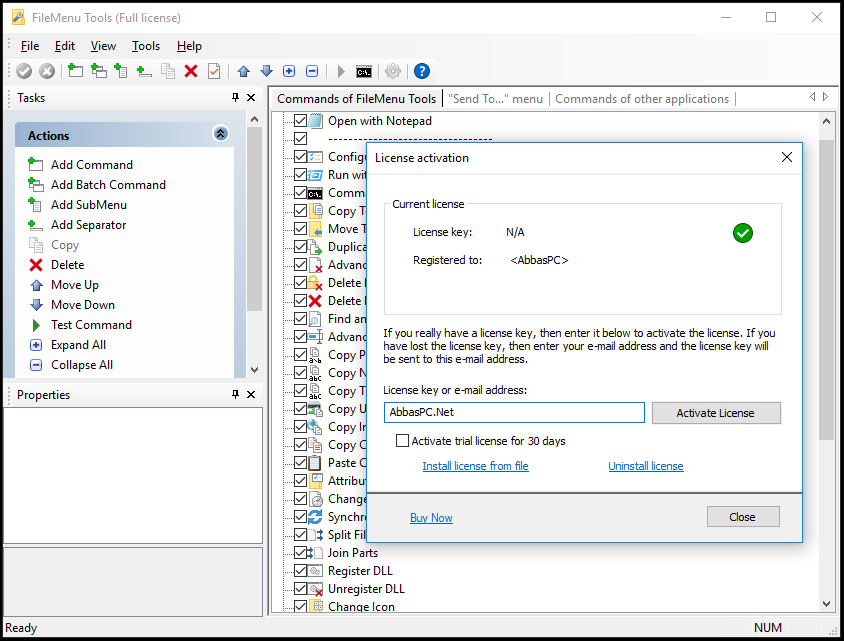
Task: Select Add Command in Actions list
Action: tap(92, 165)
